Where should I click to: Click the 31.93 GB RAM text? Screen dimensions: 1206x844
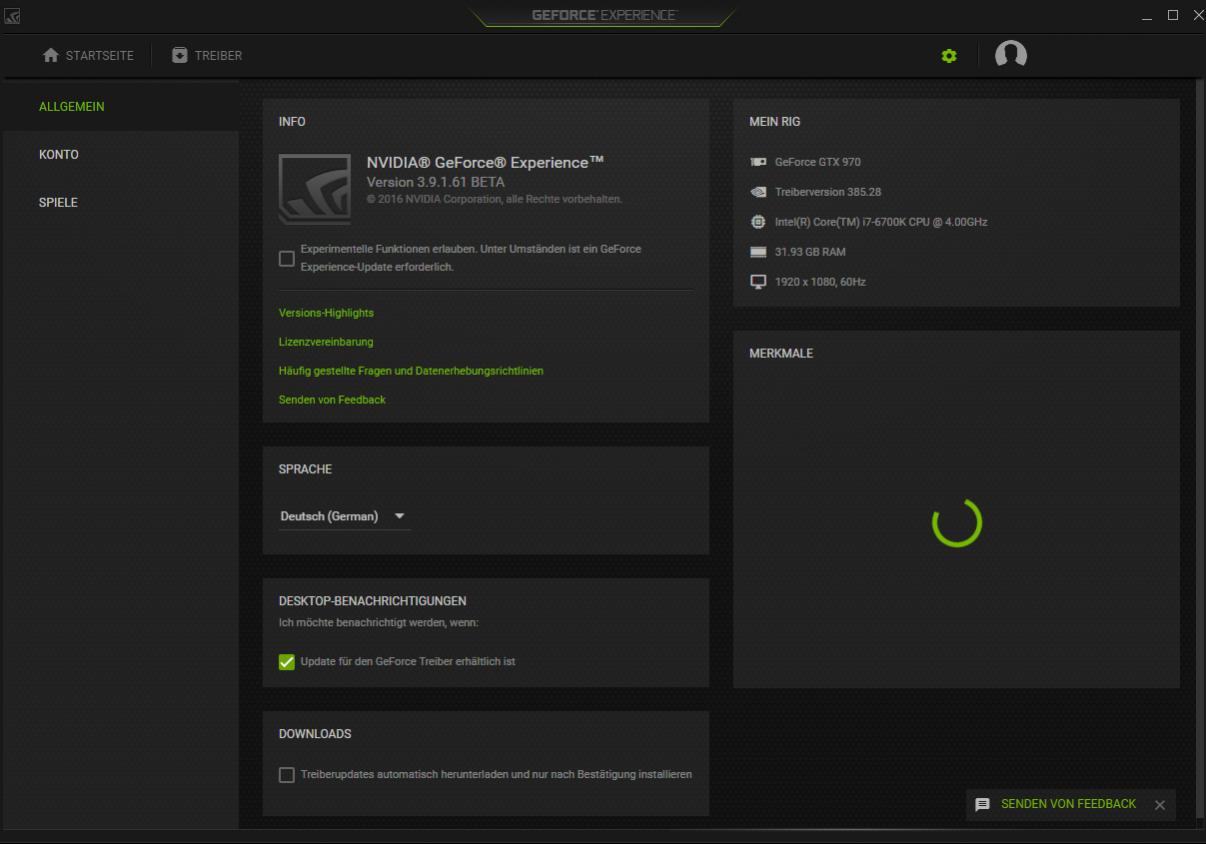point(810,252)
